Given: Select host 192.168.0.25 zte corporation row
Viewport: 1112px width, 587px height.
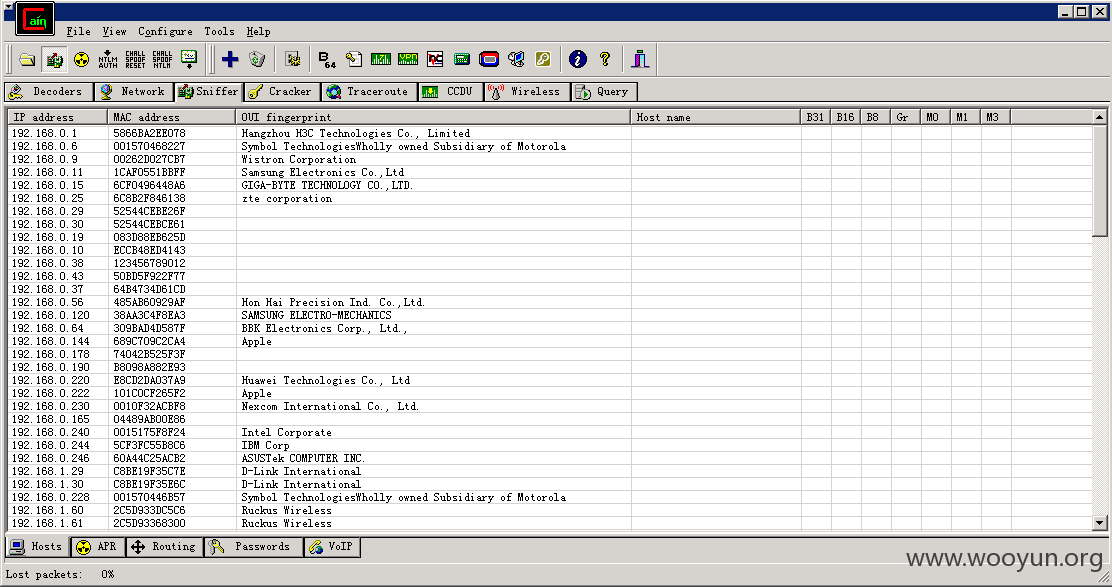Looking at the screenshot, I should (550, 199).
